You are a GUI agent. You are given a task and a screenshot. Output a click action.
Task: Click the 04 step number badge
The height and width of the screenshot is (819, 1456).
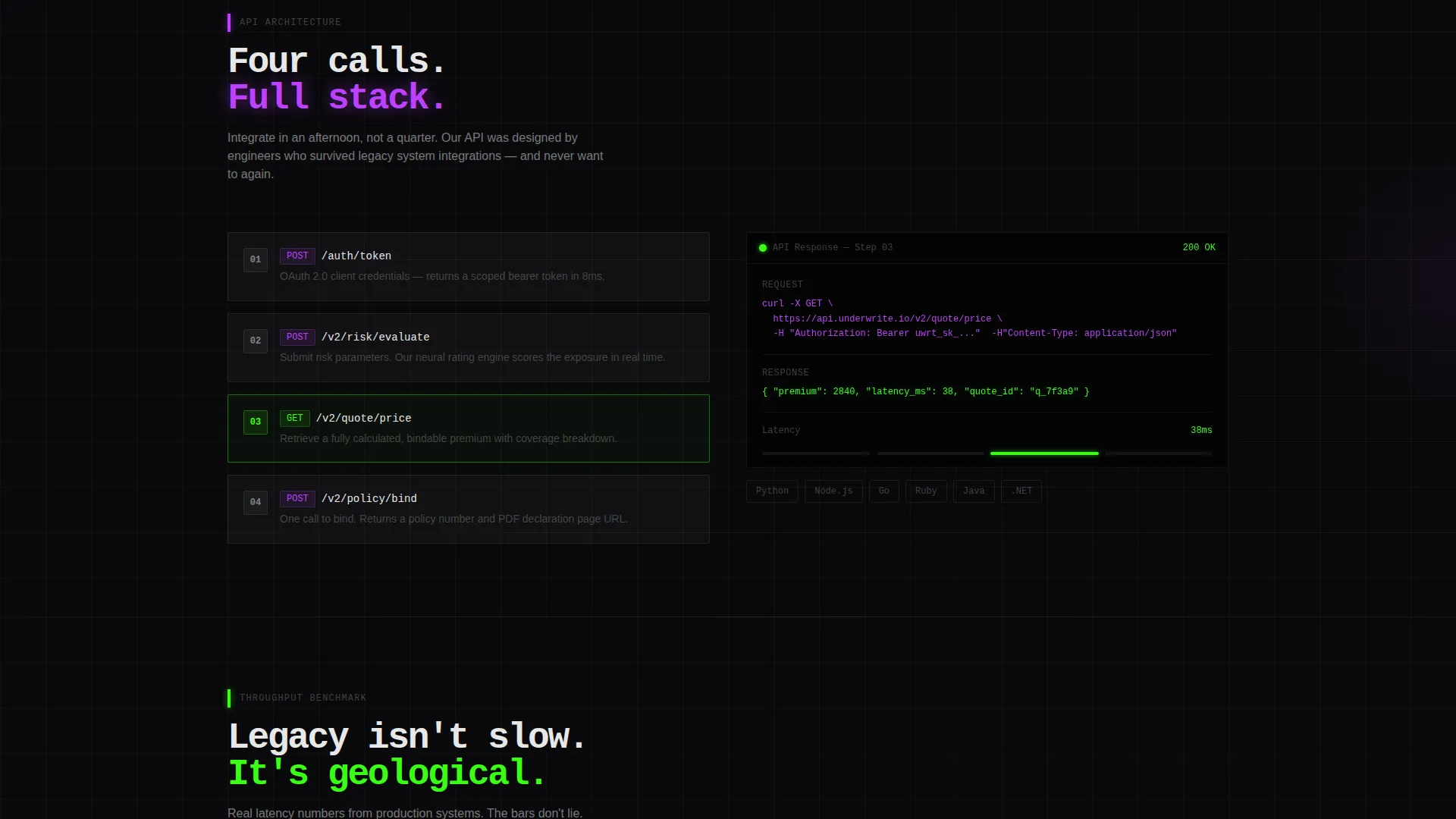256,502
